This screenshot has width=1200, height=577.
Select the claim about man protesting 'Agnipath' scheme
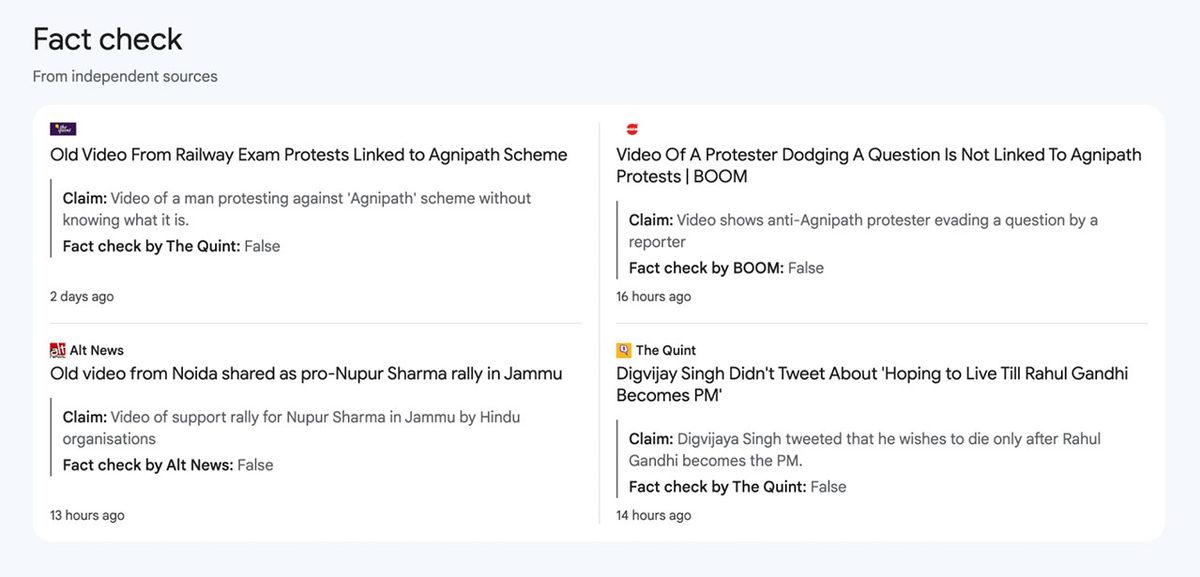tap(296, 208)
